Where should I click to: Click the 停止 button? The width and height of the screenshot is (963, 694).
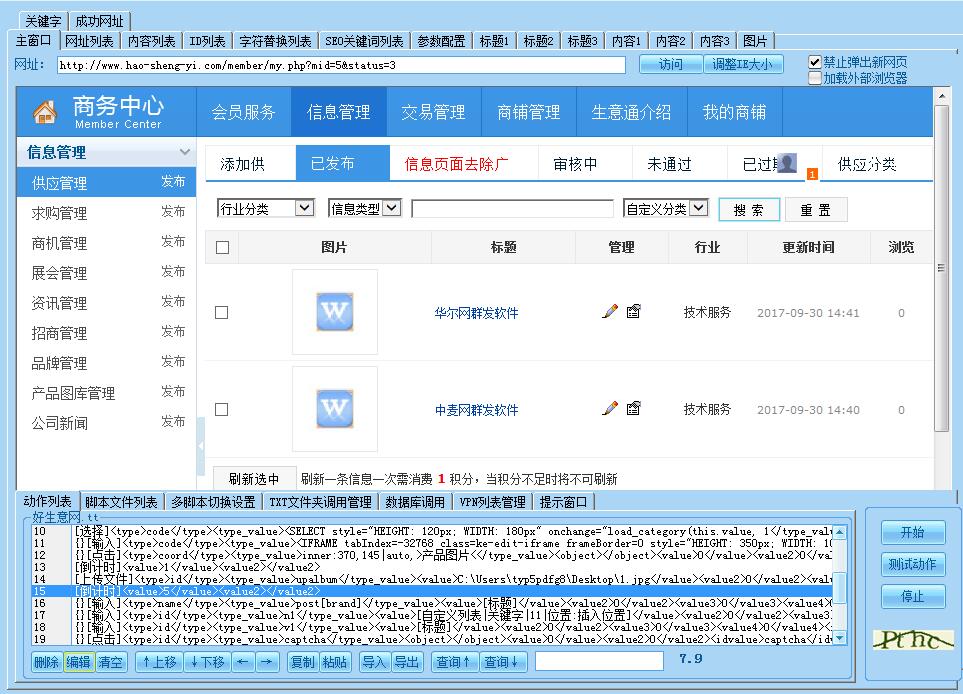coord(913,596)
